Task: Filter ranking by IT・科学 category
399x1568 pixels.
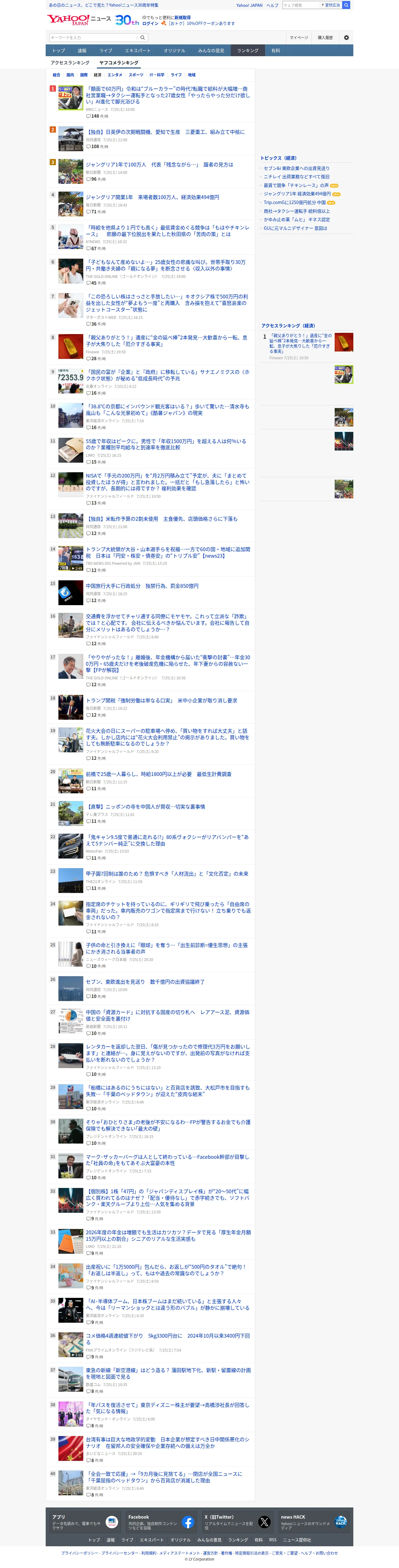Action: (157, 75)
